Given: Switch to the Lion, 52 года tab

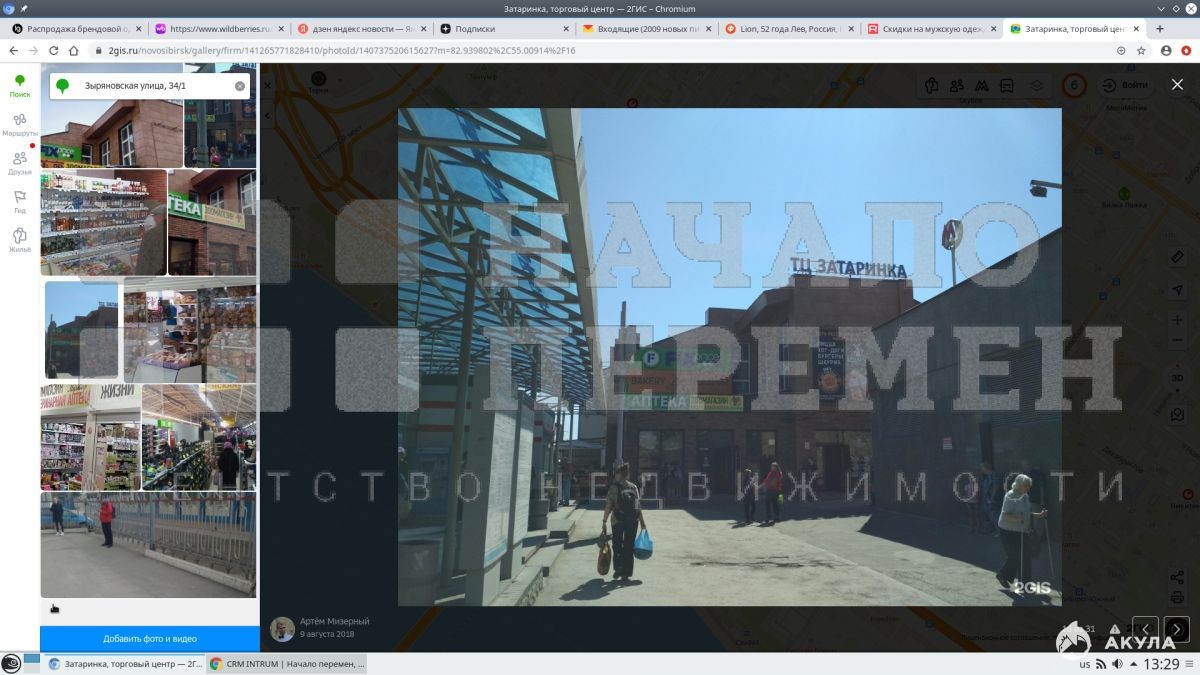Looking at the screenshot, I should point(790,29).
